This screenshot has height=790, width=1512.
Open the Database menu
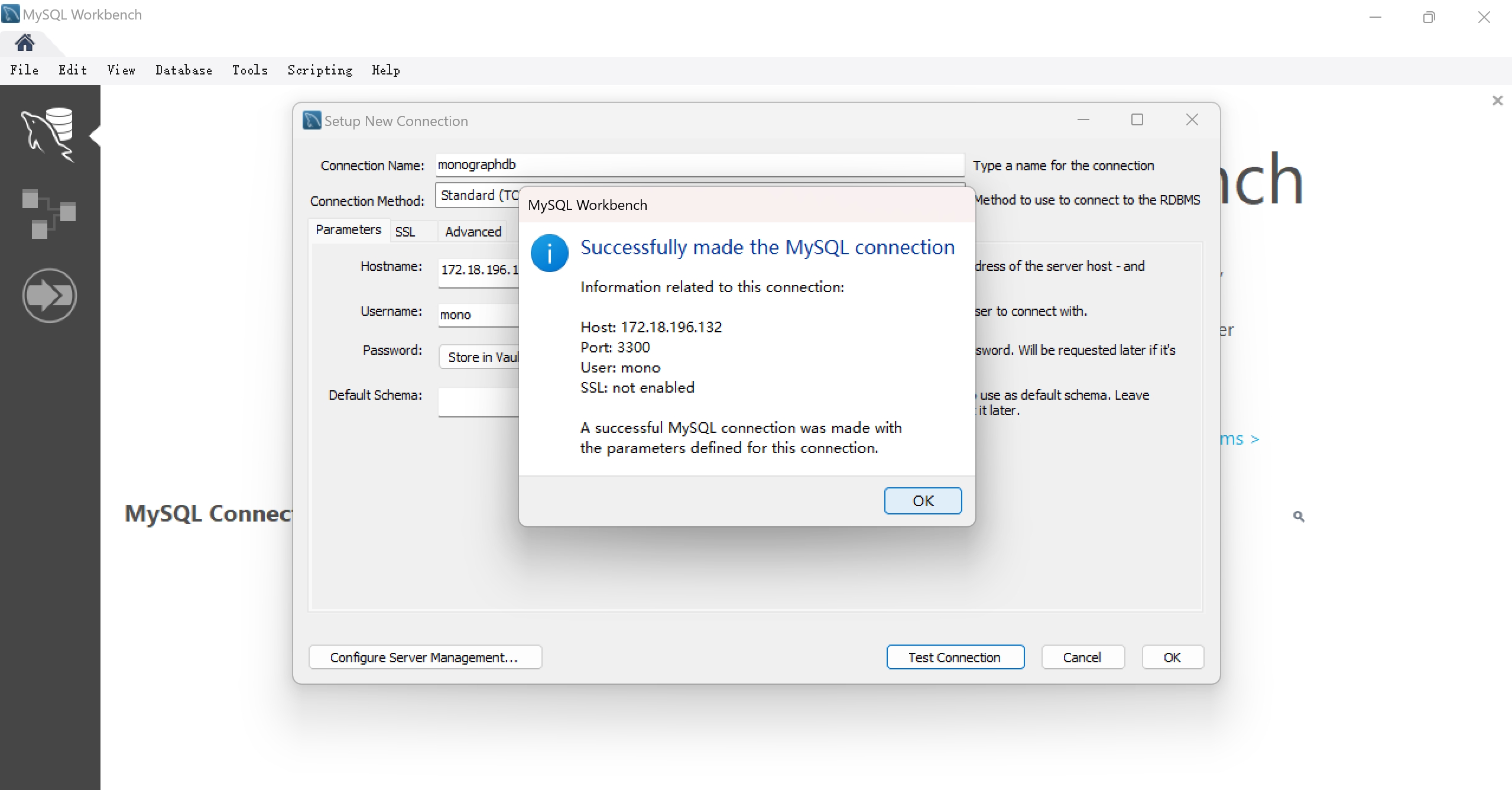(184, 70)
